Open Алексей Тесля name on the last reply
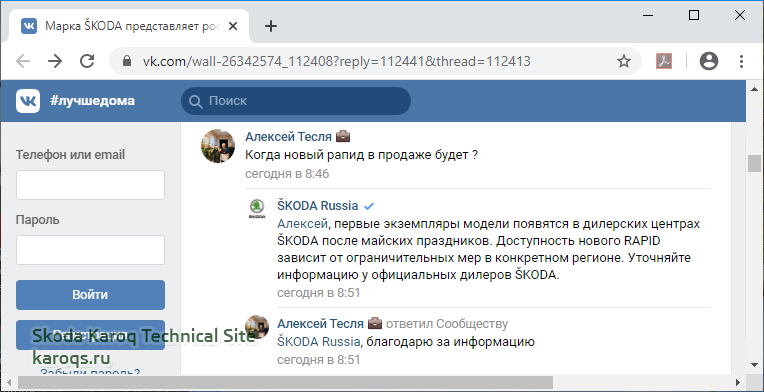This screenshot has width=764, height=392. (x=321, y=323)
